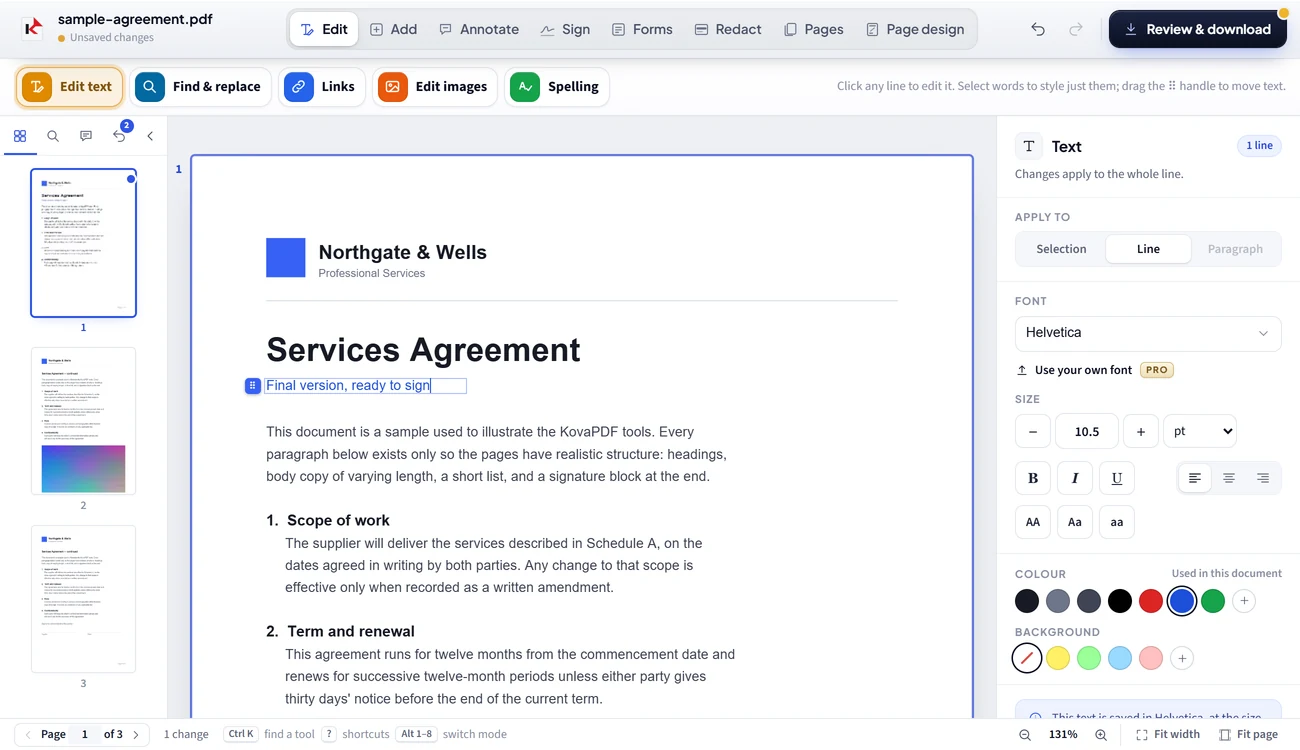Zoom in using the magnifier plus icon

1101,734
